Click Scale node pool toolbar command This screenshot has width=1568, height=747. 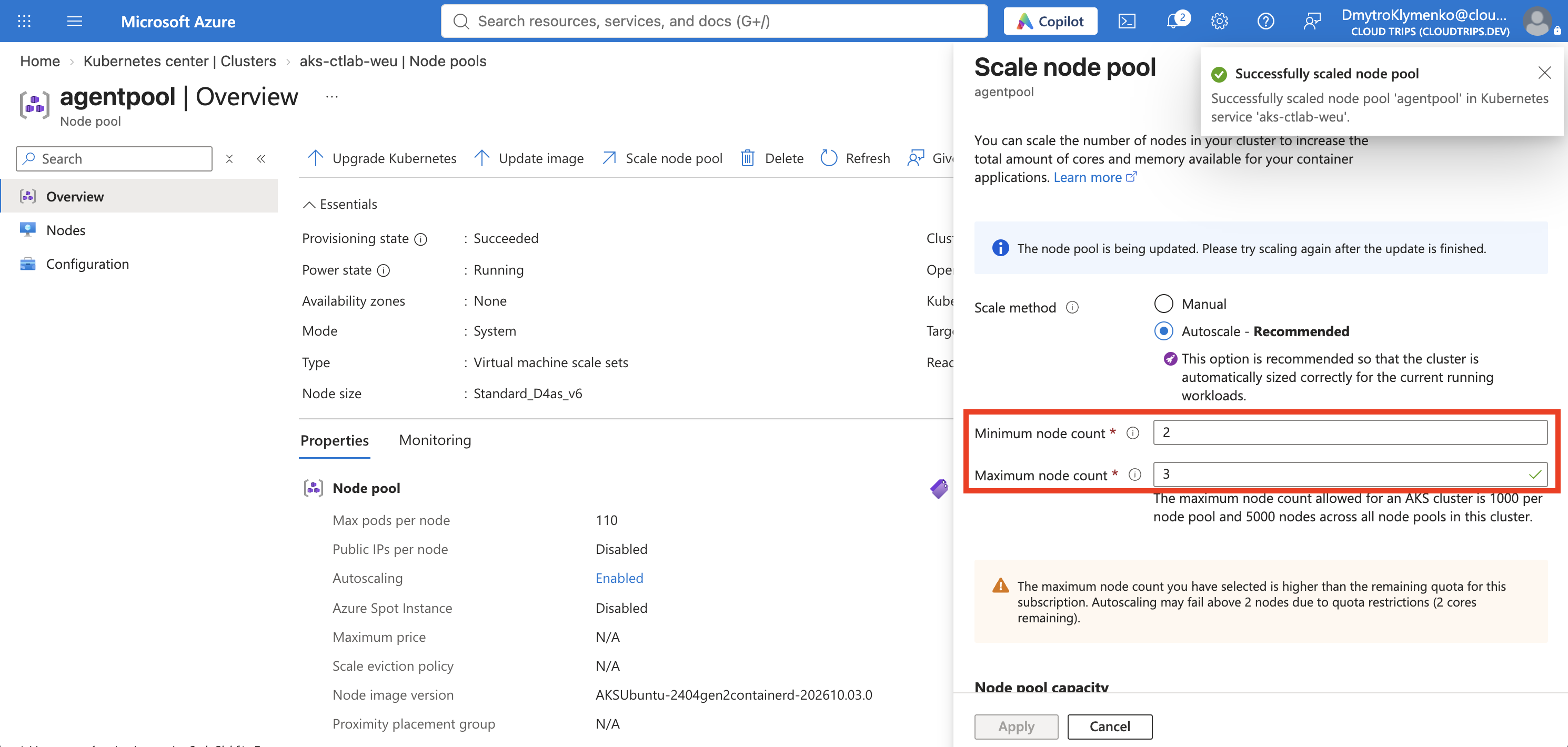click(x=662, y=158)
